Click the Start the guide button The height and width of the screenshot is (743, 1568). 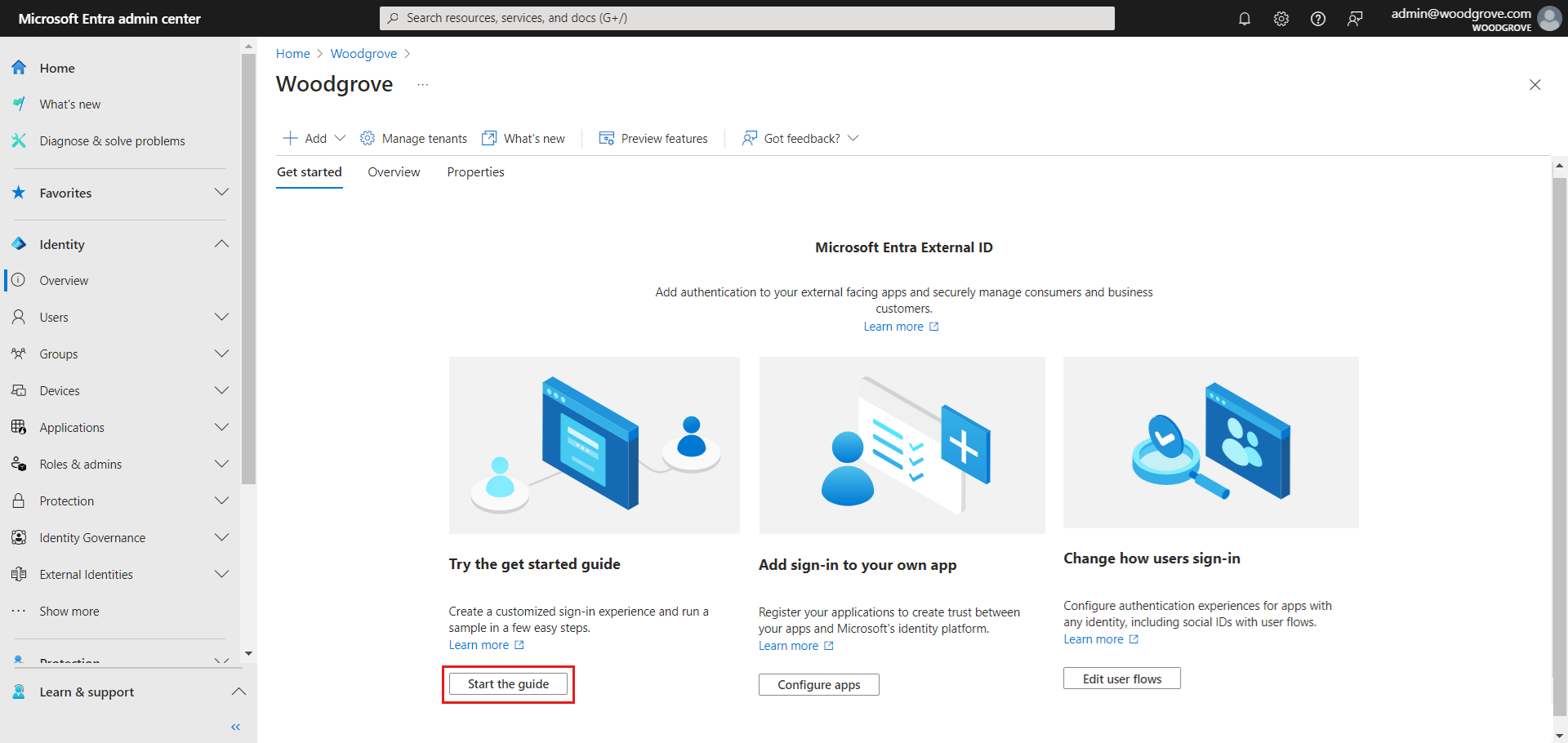[x=508, y=684]
